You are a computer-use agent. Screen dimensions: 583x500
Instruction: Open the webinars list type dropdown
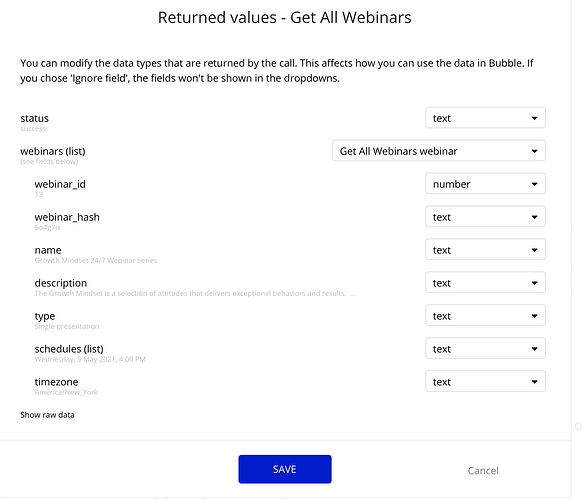point(439,151)
